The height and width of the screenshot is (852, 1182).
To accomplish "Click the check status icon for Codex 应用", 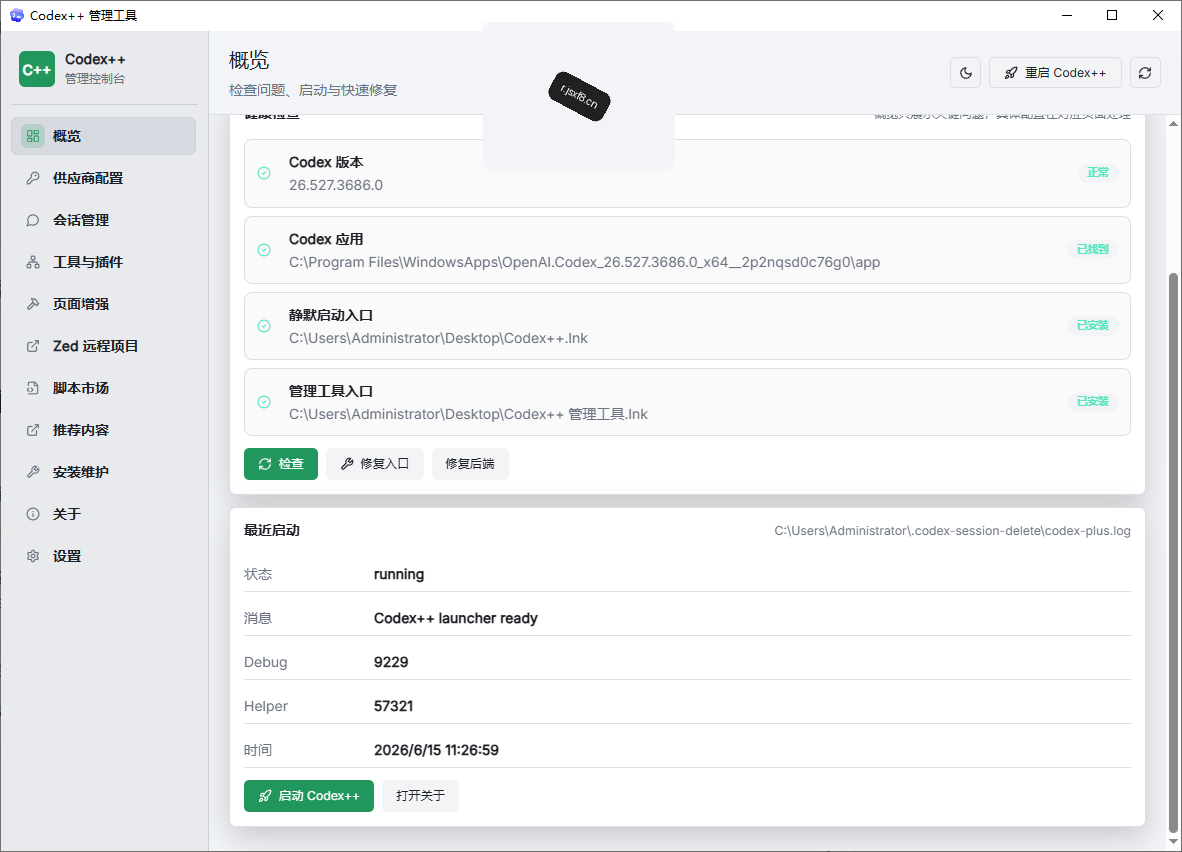I will pyautogui.click(x=264, y=250).
